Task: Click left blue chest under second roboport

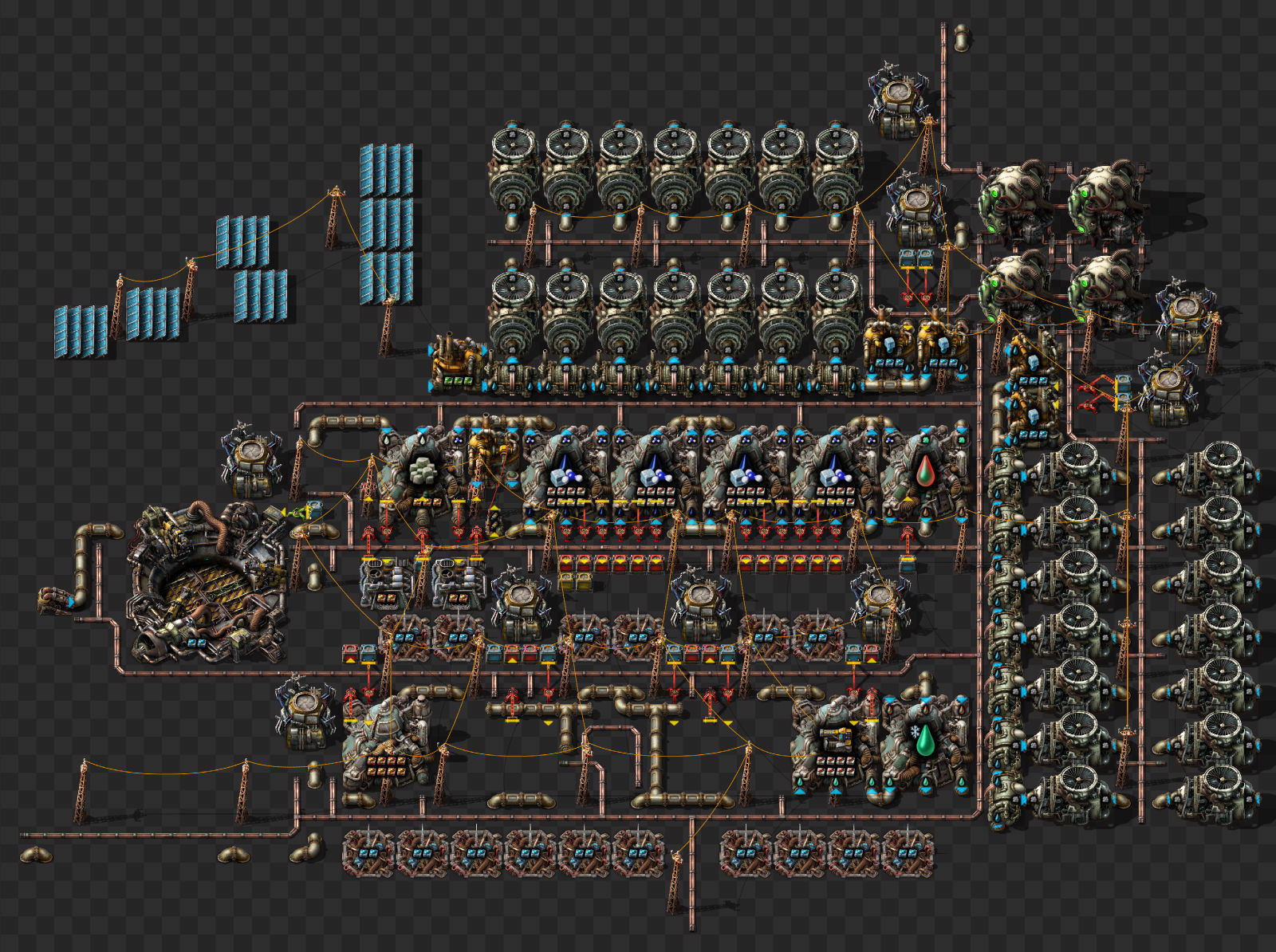Action: click(908, 258)
